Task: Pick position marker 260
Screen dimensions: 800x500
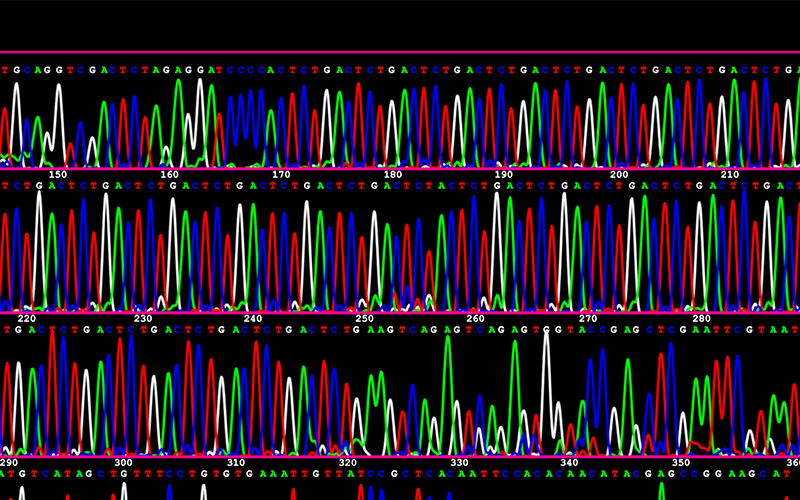Action: (476, 318)
